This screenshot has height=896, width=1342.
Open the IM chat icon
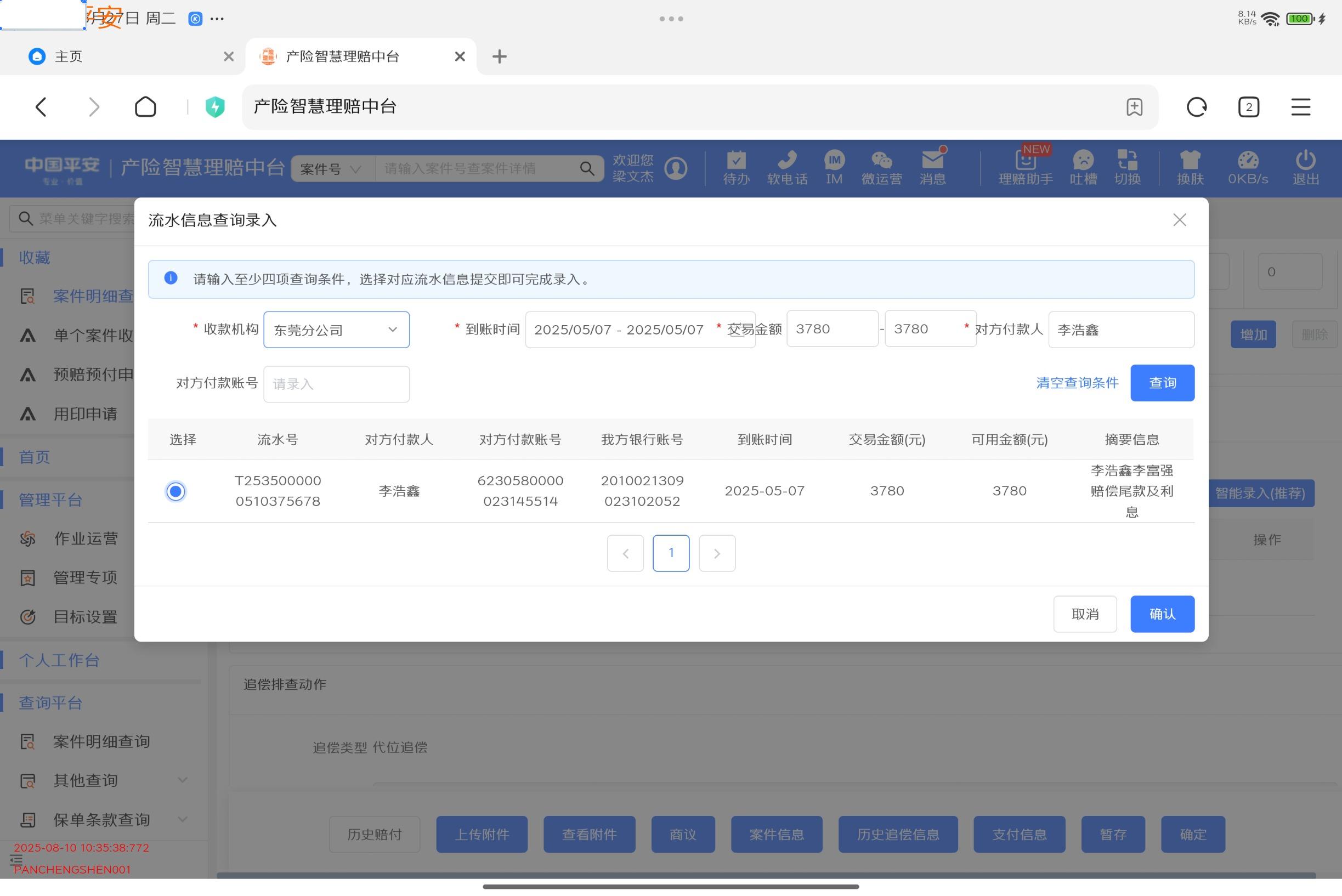pyautogui.click(x=834, y=168)
